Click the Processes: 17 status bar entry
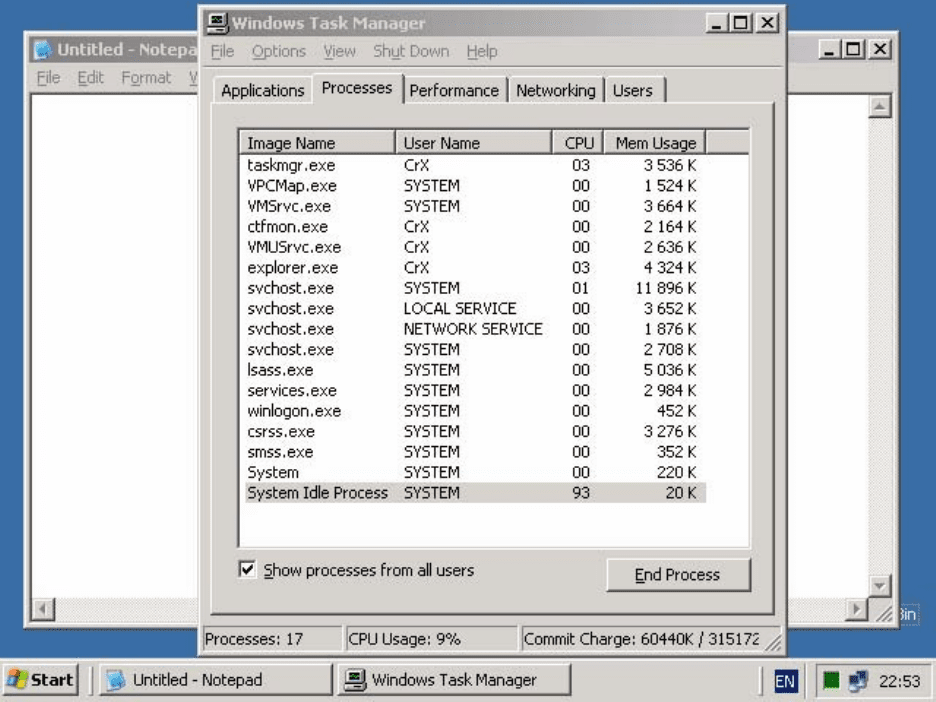The height and width of the screenshot is (702, 936). coord(272,639)
